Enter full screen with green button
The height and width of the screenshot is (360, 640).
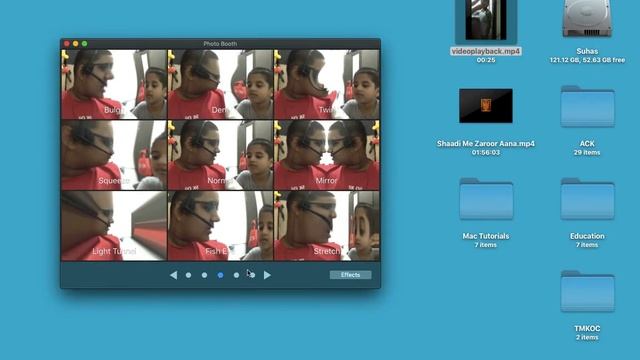[84, 44]
